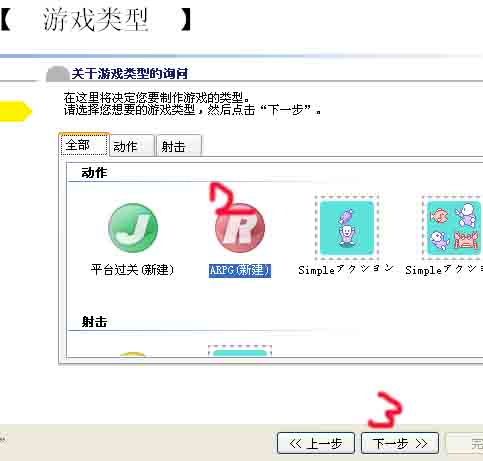Click the 关于游戏类型的询问 heading
This screenshot has width=483, height=461.
click(x=130, y=74)
